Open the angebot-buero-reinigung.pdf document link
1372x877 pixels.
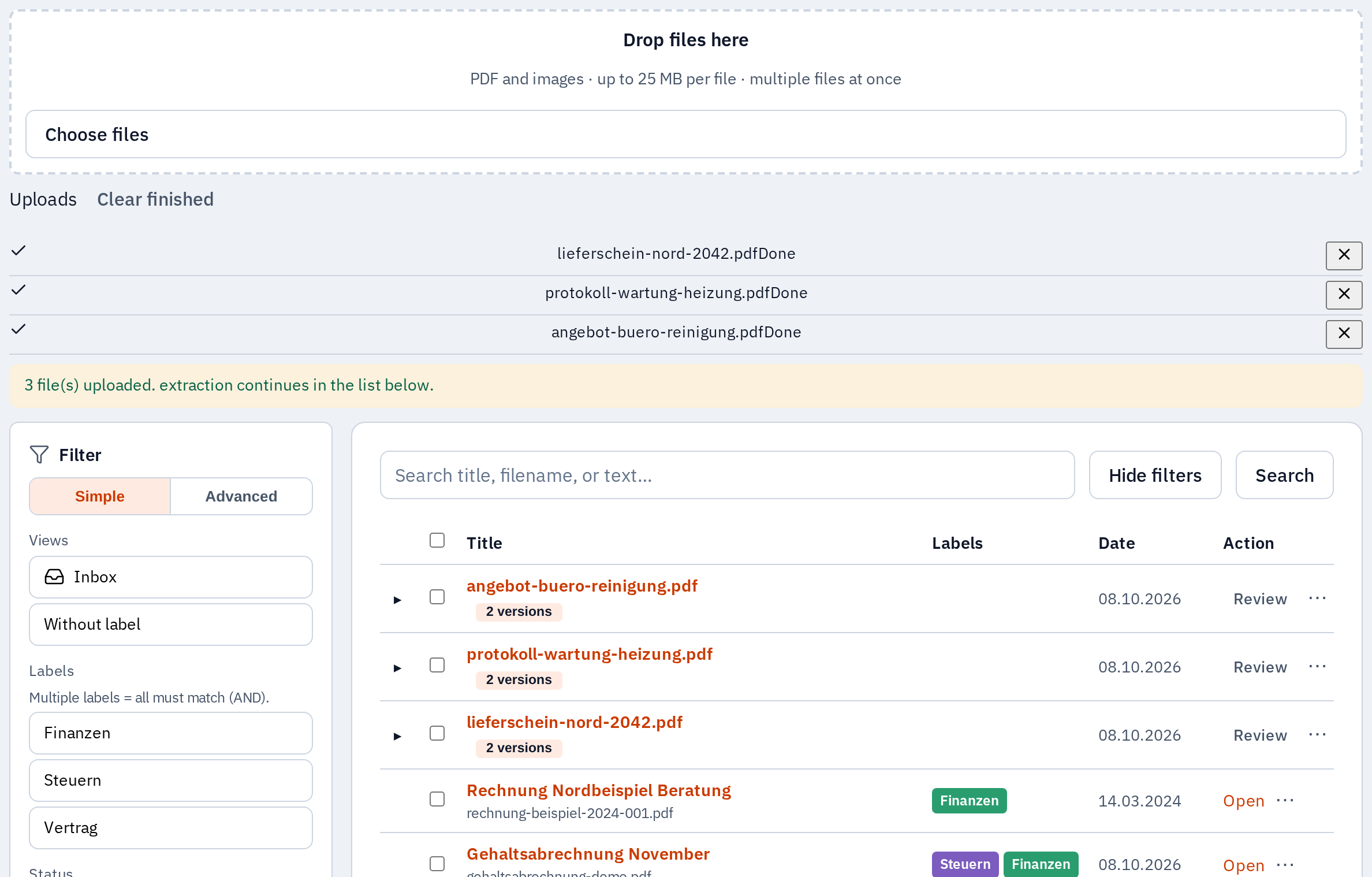582,586
